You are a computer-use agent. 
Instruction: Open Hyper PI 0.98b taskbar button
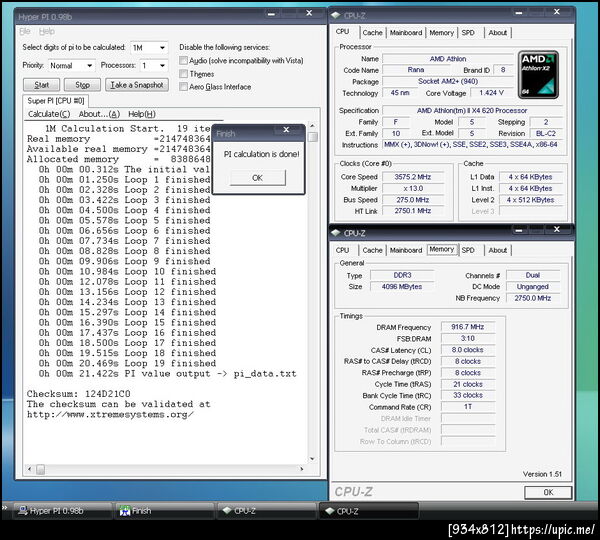[62, 511]
